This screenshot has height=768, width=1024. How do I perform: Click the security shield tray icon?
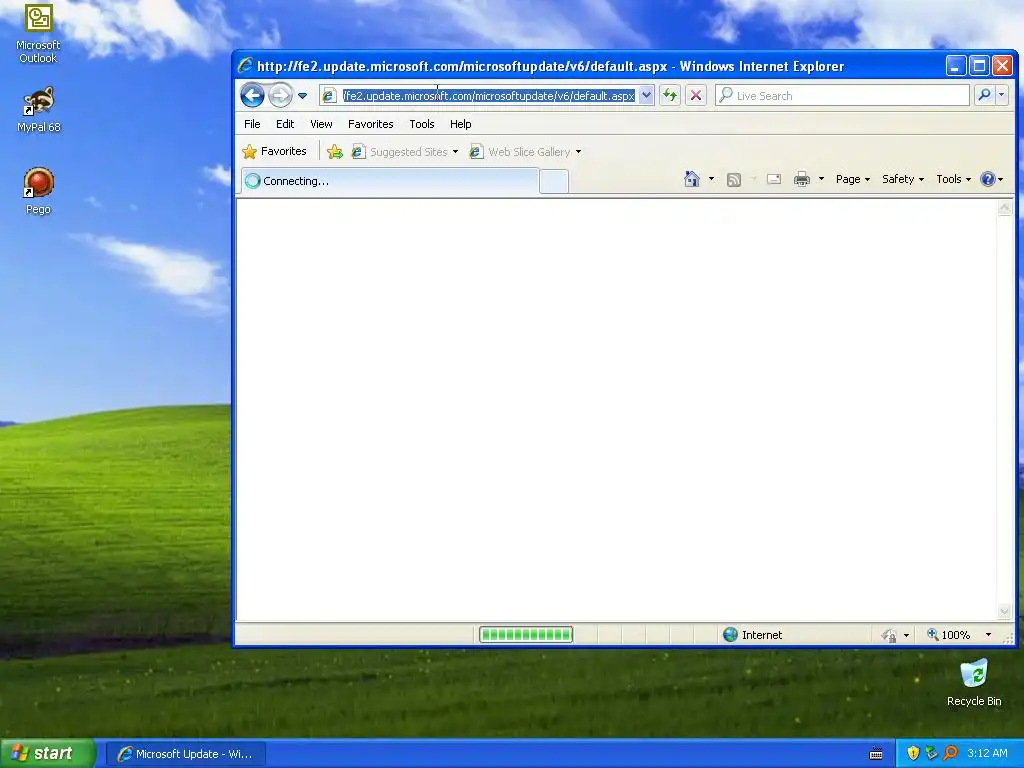(913, 753)
